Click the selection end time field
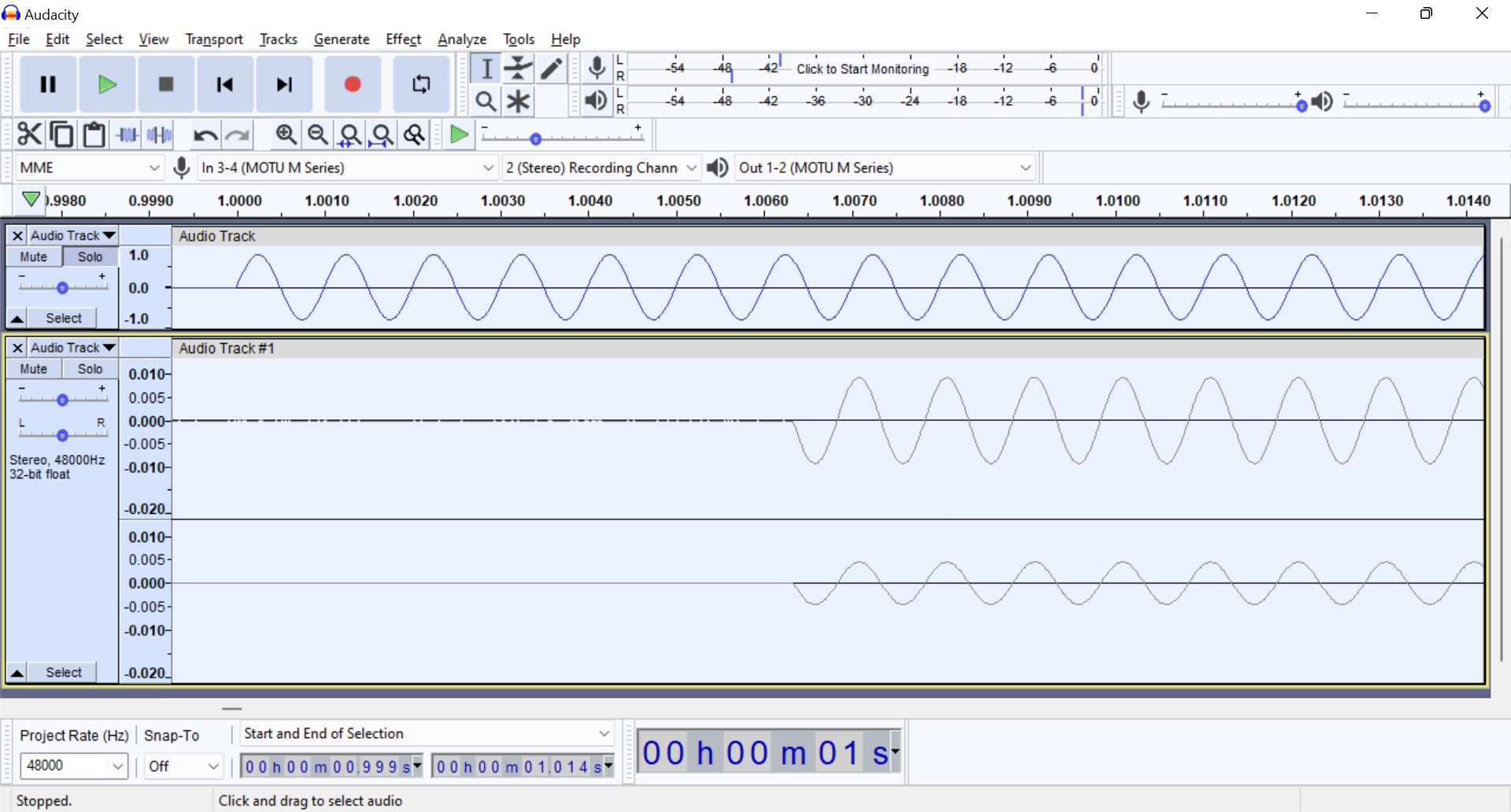The height and width of the screenshot is (812, 1511). pos(523,766)
